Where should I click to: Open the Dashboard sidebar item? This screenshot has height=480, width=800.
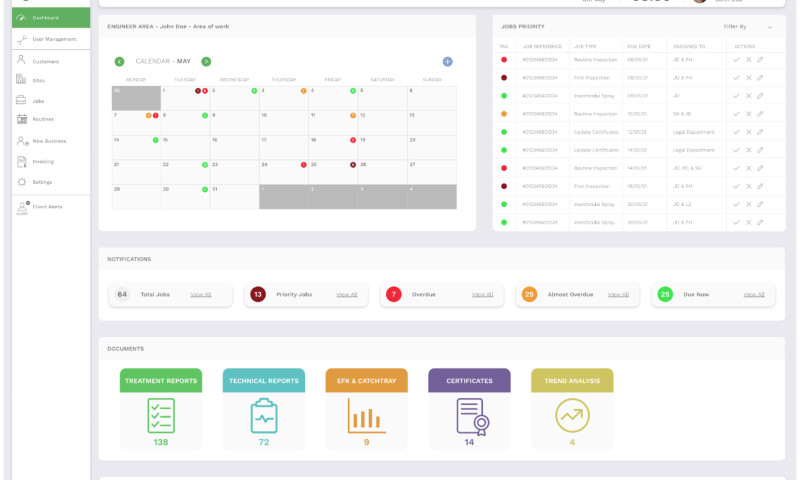[51, 18]
